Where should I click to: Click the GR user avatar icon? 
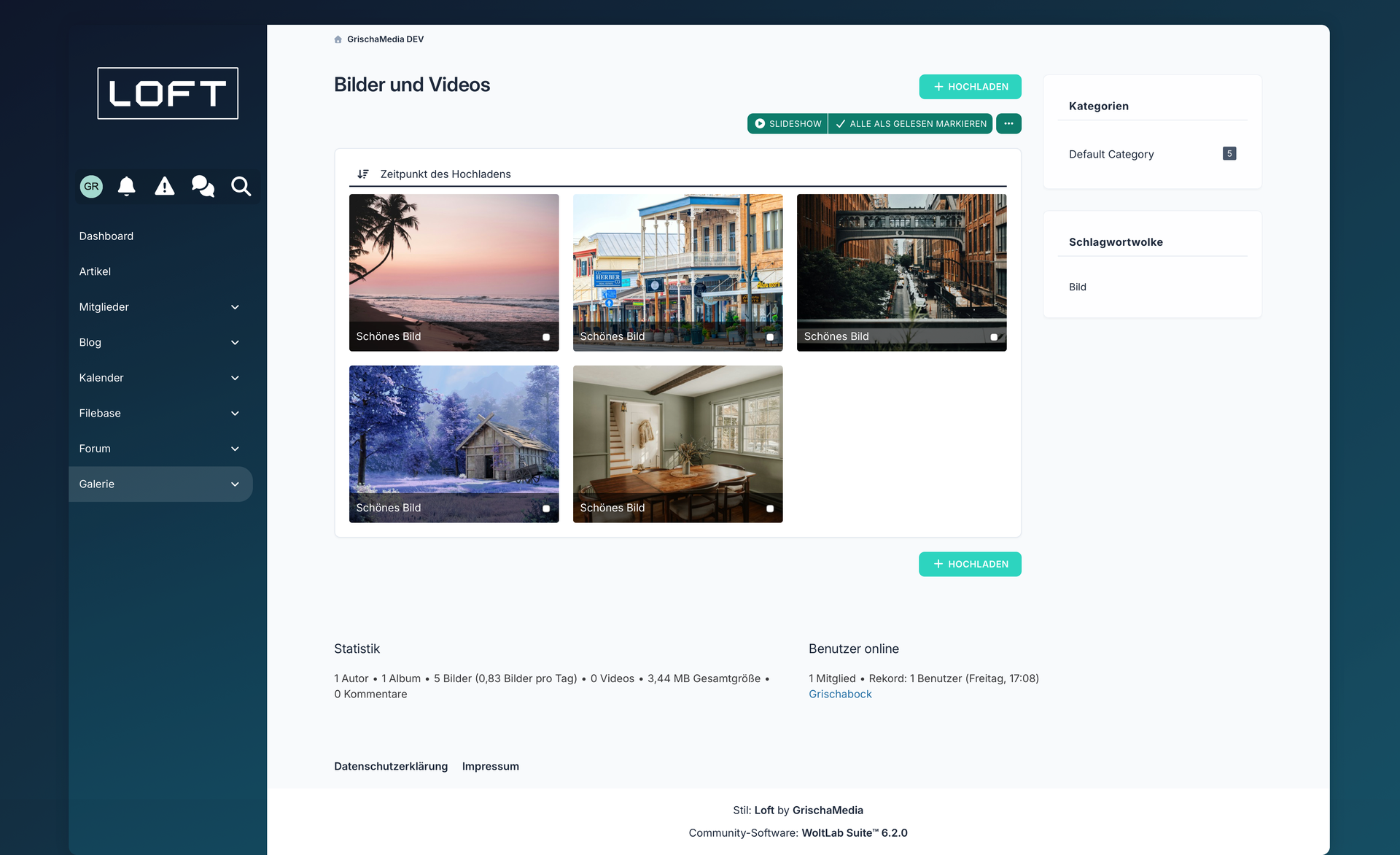coord(91,187)
